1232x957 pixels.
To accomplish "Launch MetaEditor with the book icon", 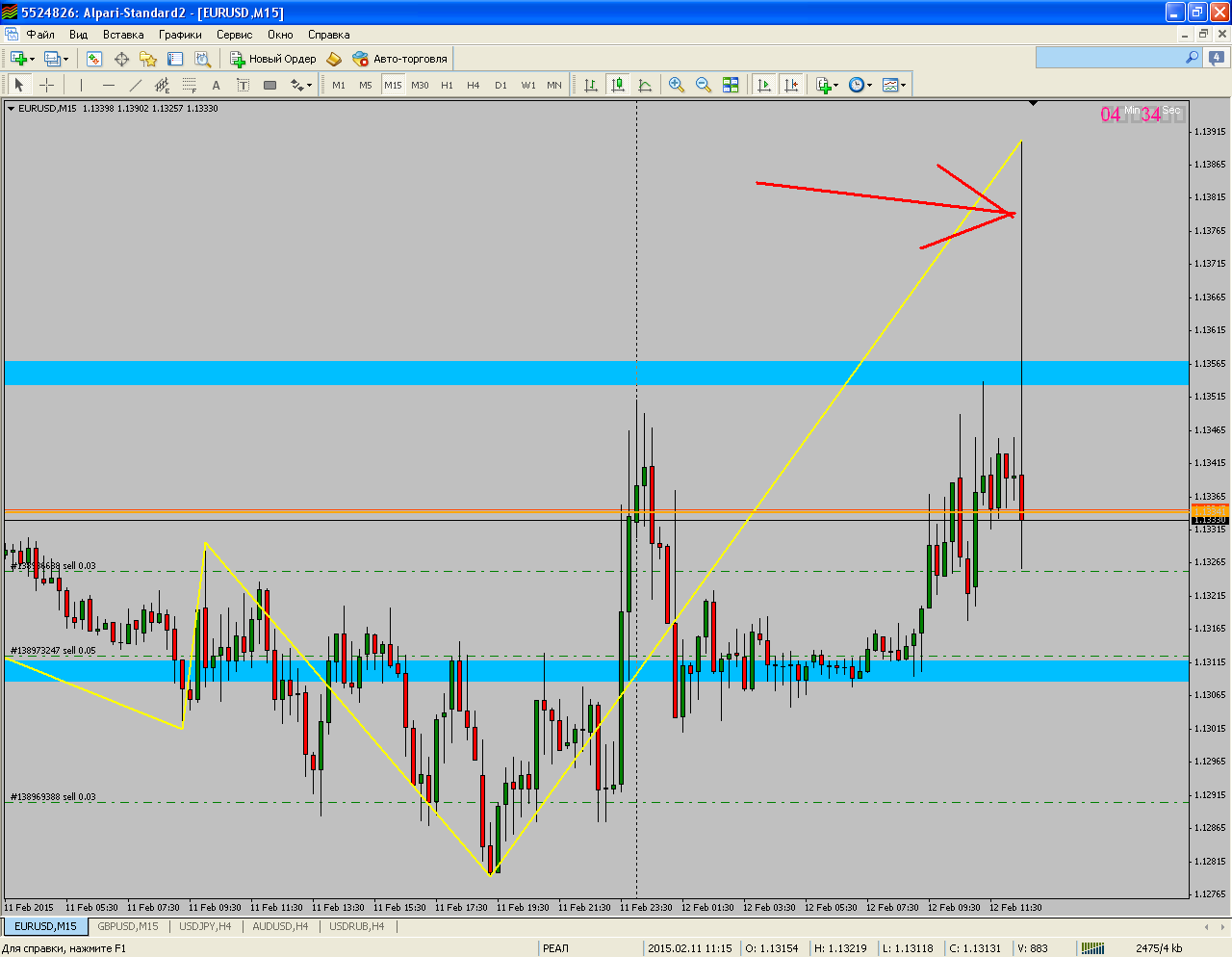I will pyautogui.click(x=334, y=59).
